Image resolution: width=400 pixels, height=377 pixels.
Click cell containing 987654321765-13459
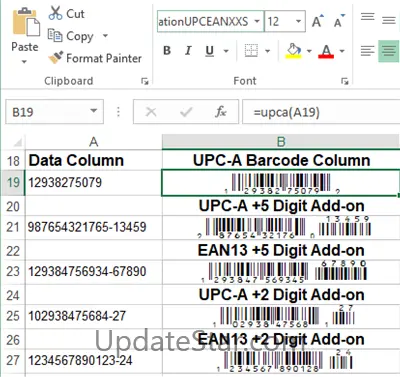[94, 227]
